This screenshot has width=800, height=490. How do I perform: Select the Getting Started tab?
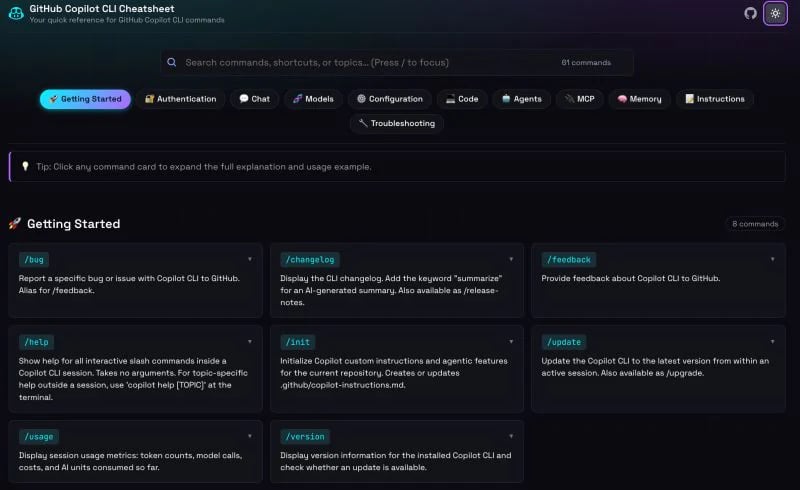pos(85,99)
